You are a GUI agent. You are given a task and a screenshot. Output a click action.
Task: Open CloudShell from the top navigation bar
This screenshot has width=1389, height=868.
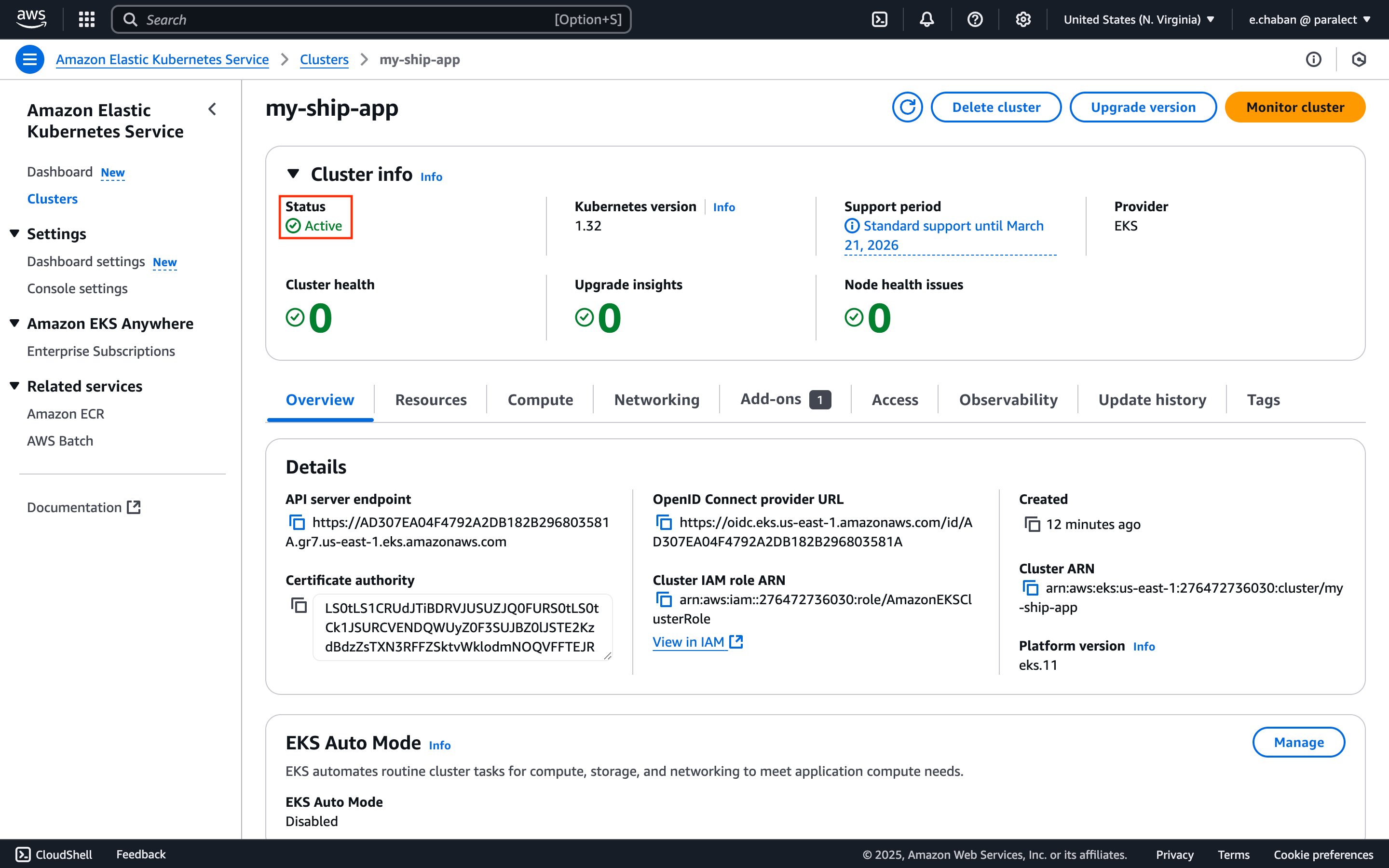pos(879,19)
